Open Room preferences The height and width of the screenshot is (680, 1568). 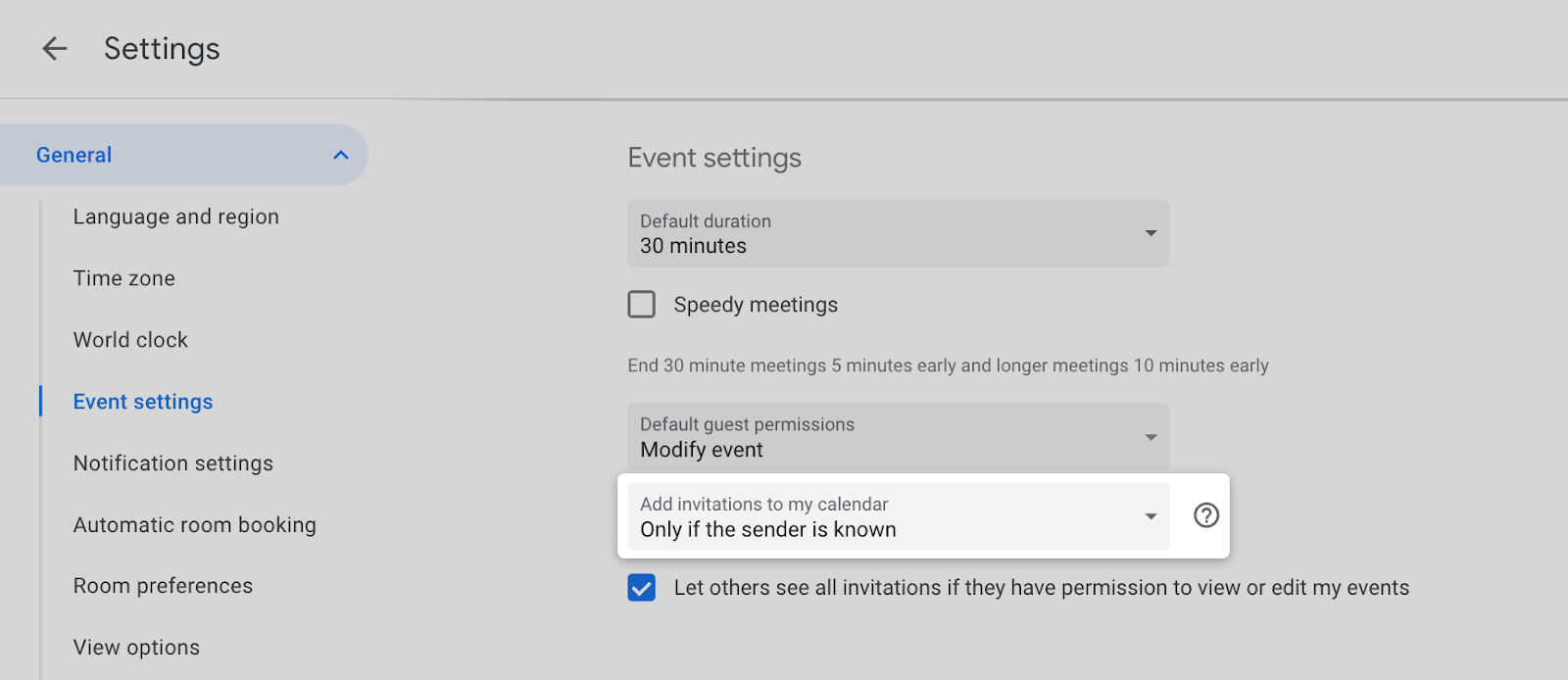point(163,586)
